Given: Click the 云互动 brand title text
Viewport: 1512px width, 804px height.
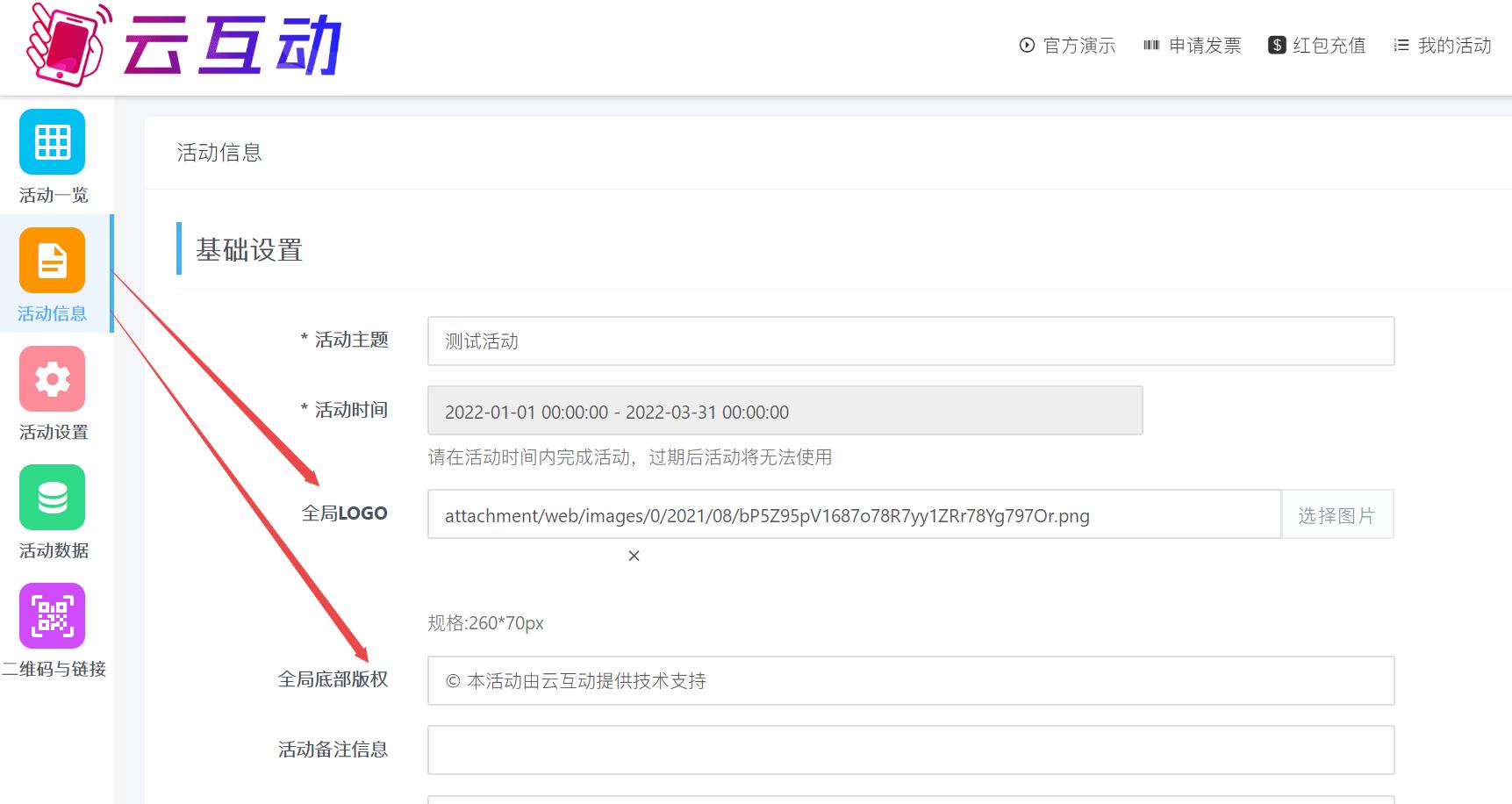Looking at the screenshot, I should point(233,46).
